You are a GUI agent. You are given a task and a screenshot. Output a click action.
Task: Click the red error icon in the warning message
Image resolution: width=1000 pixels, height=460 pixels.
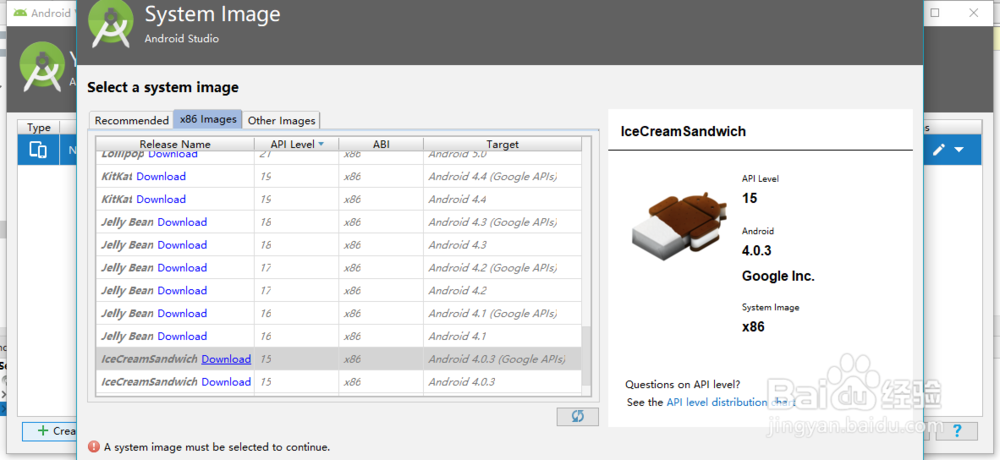click(x=94, y=447)
